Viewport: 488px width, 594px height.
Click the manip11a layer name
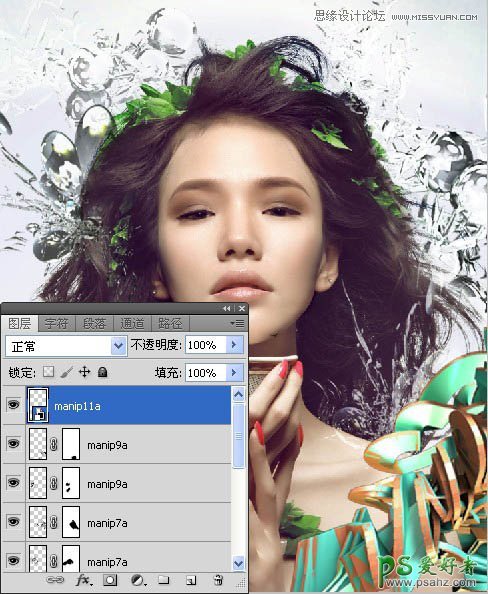tap(77, 406)
